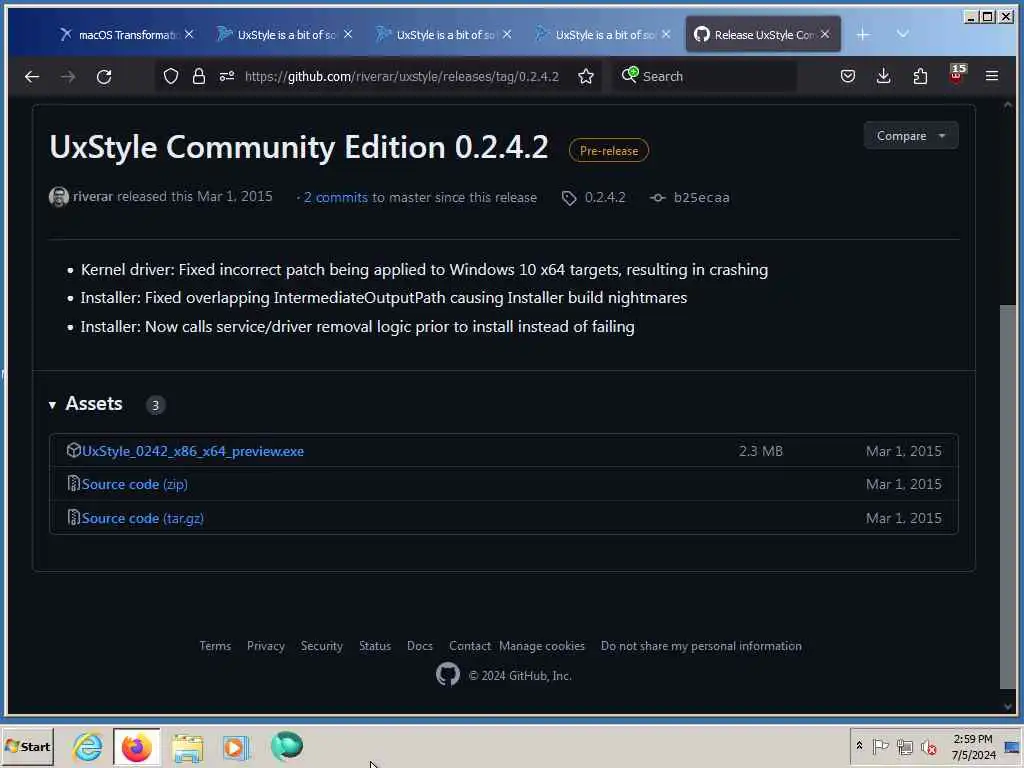The width and height of the screenshot is (1024, 768).
Task: Open the 2 commits link
Action: coord(336,197)
